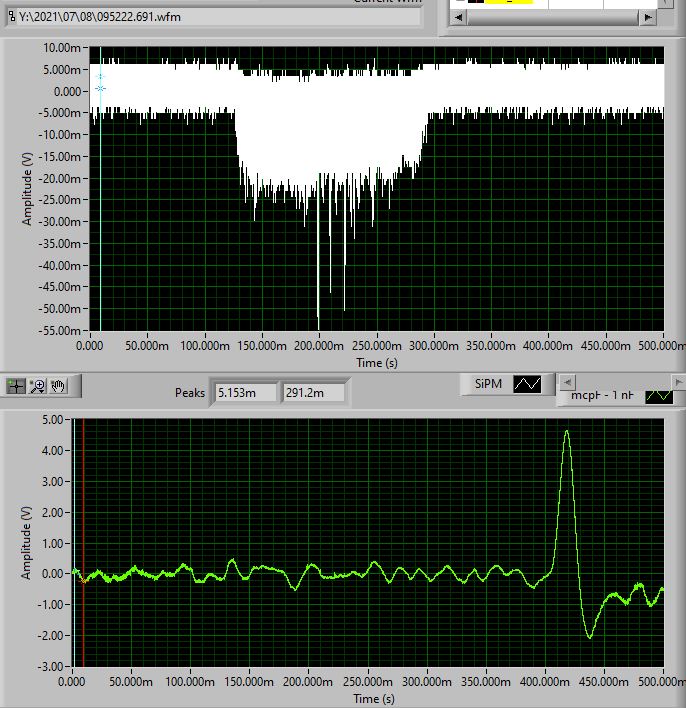
Task: Activate the hand panning tool
Action: point(58,386)
